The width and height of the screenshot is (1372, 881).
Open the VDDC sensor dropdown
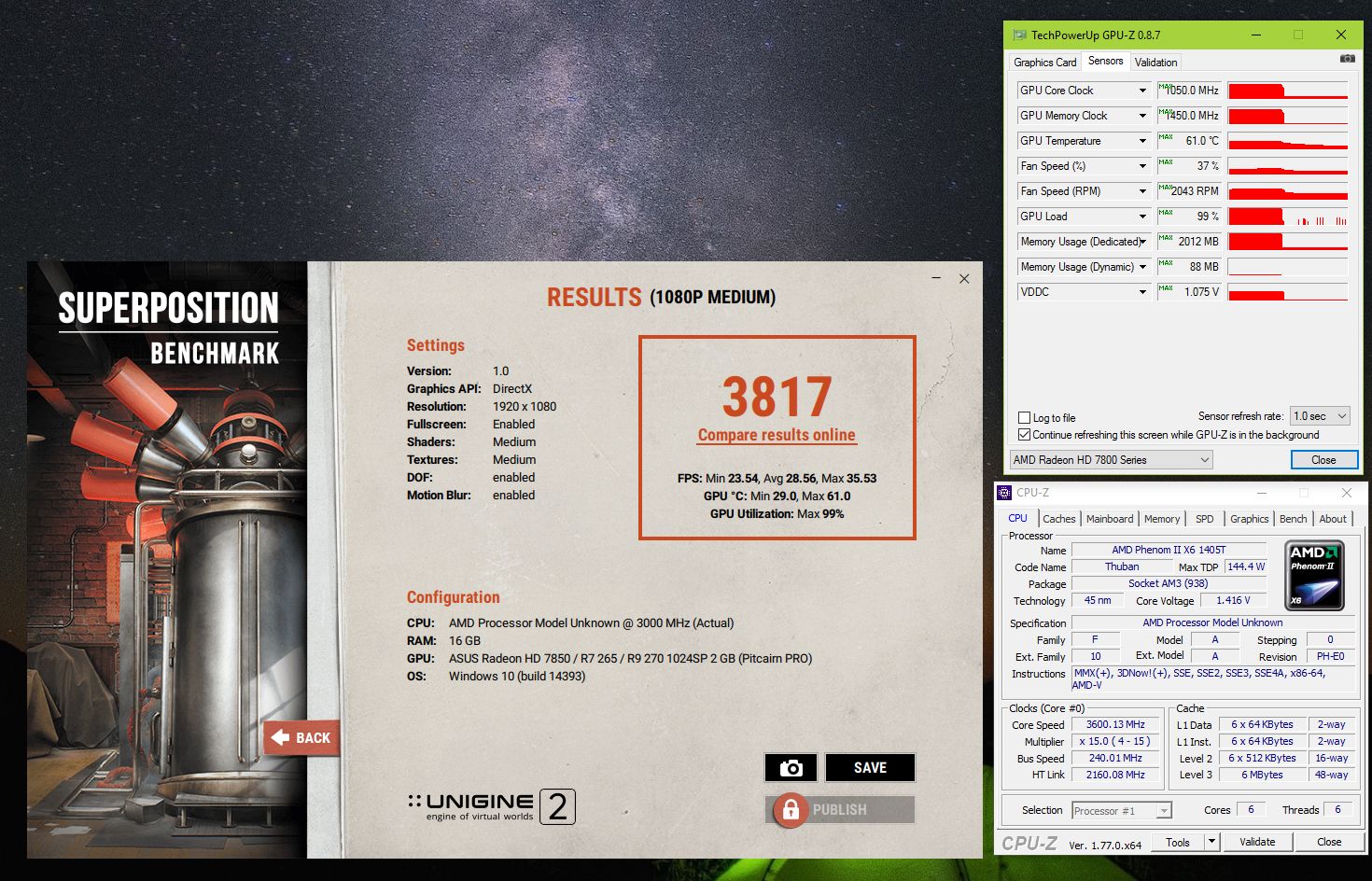pos(1142,292)
